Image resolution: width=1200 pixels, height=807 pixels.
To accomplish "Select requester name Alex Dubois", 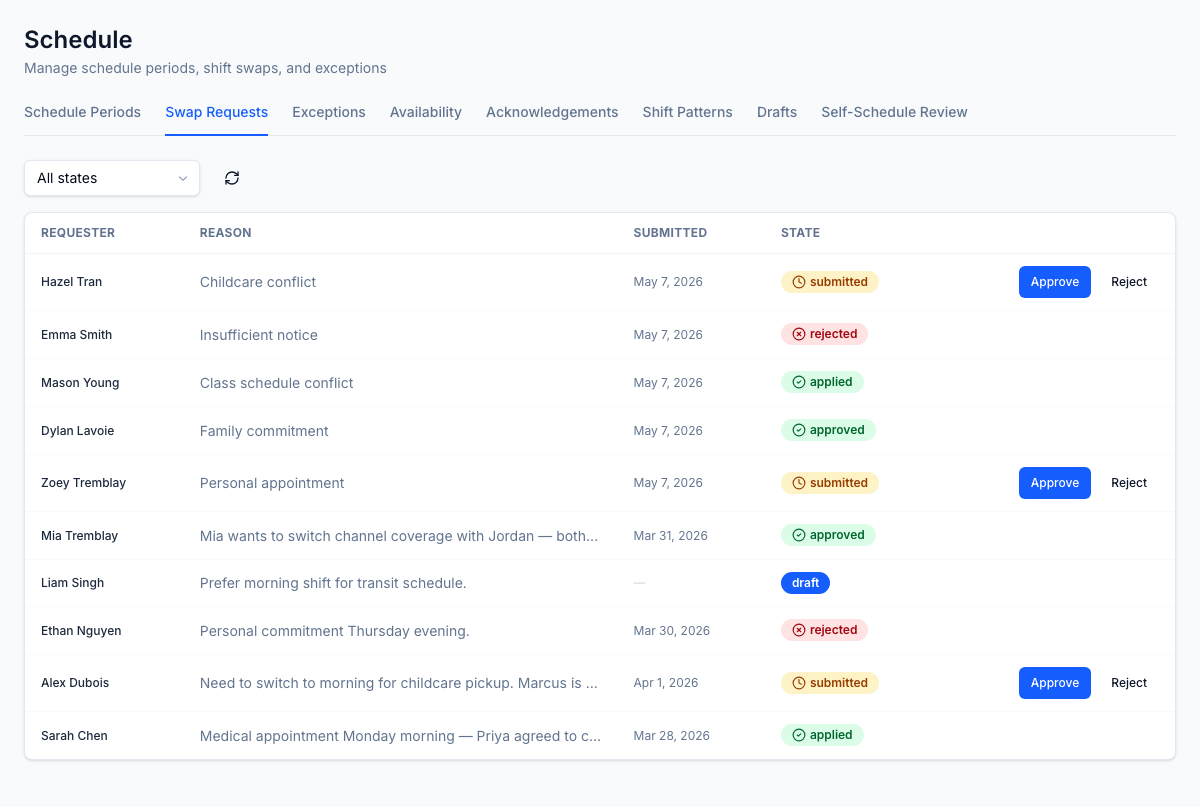I will tap(75, 683).
